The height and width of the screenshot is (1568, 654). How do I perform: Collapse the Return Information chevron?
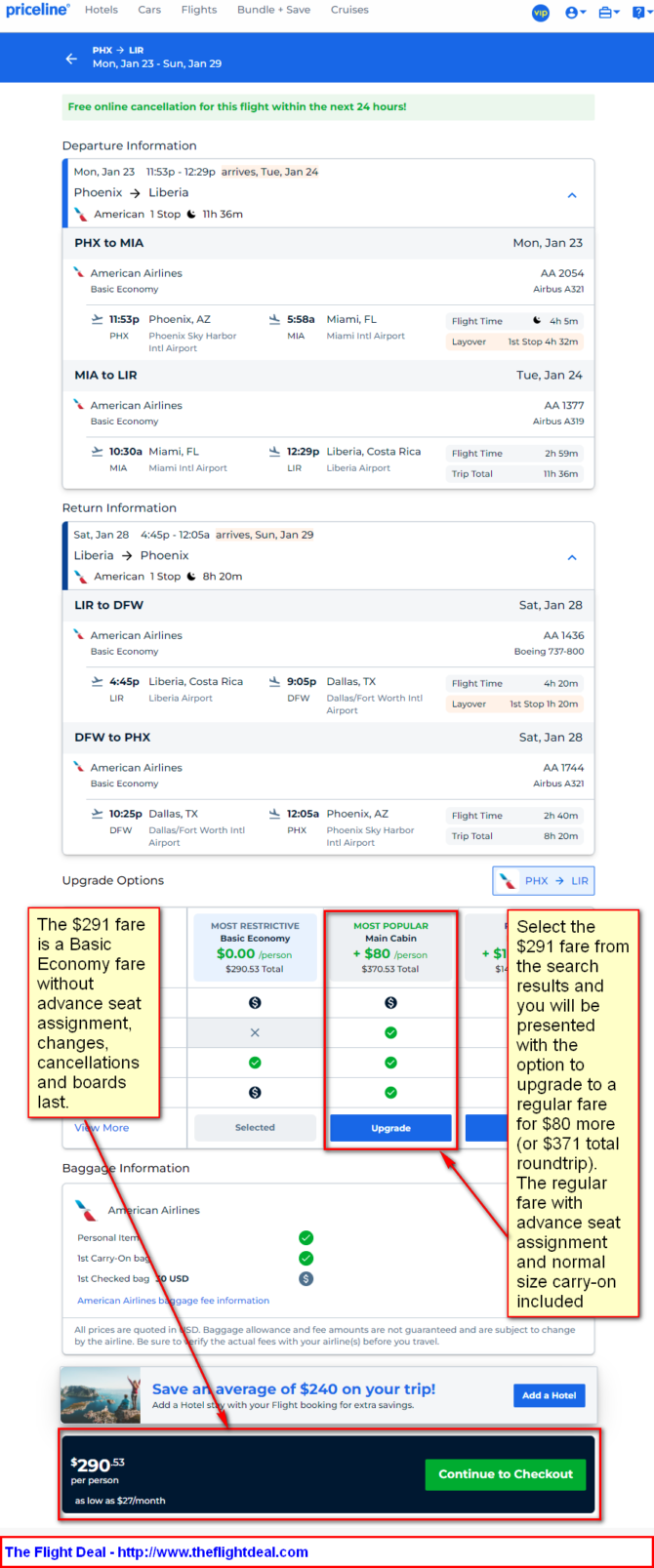click(572, 557)
